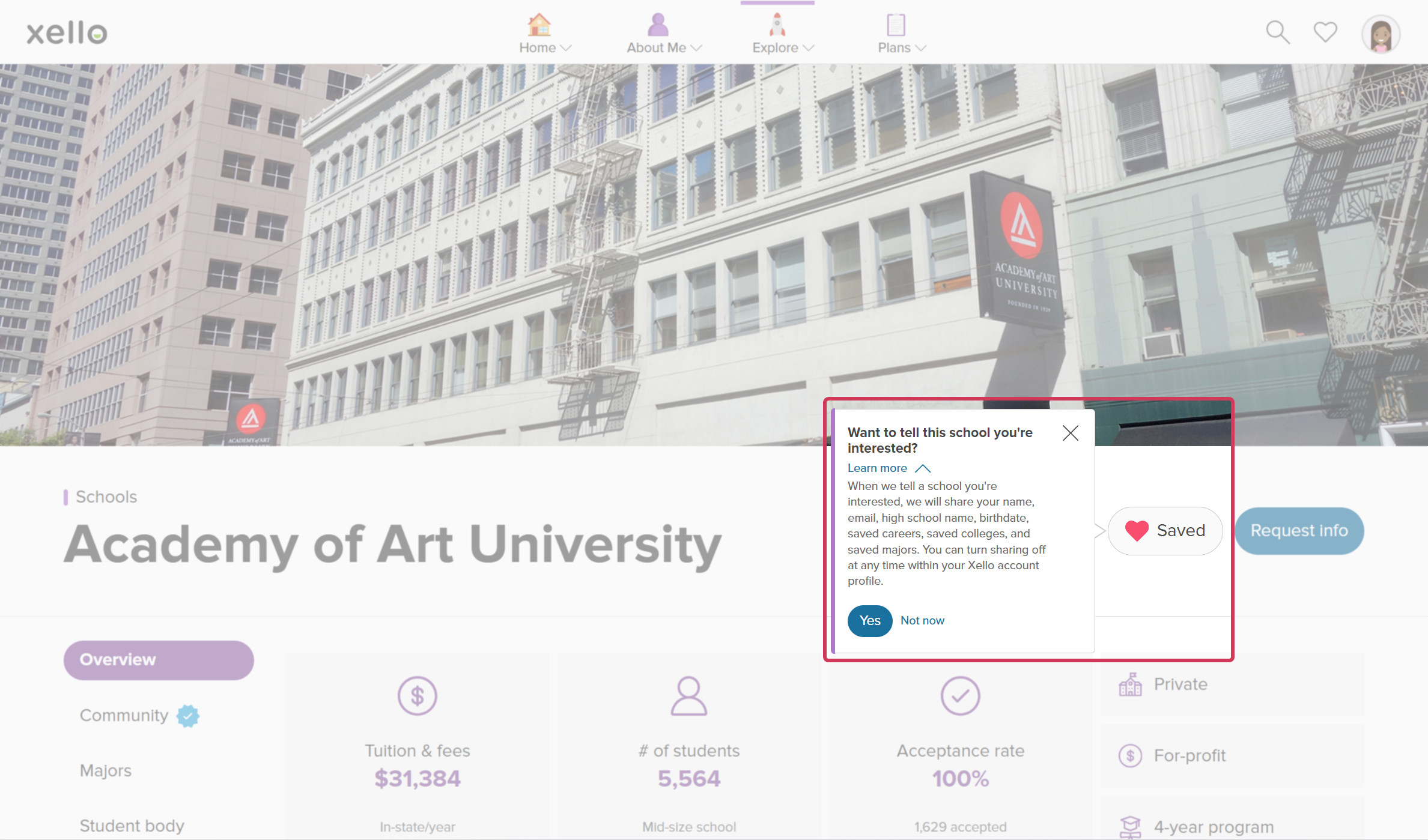Image resolution: width=1428 pixels, height=840 pixels.
Task: Click Yes to share interest with the school
Action: 869,621
